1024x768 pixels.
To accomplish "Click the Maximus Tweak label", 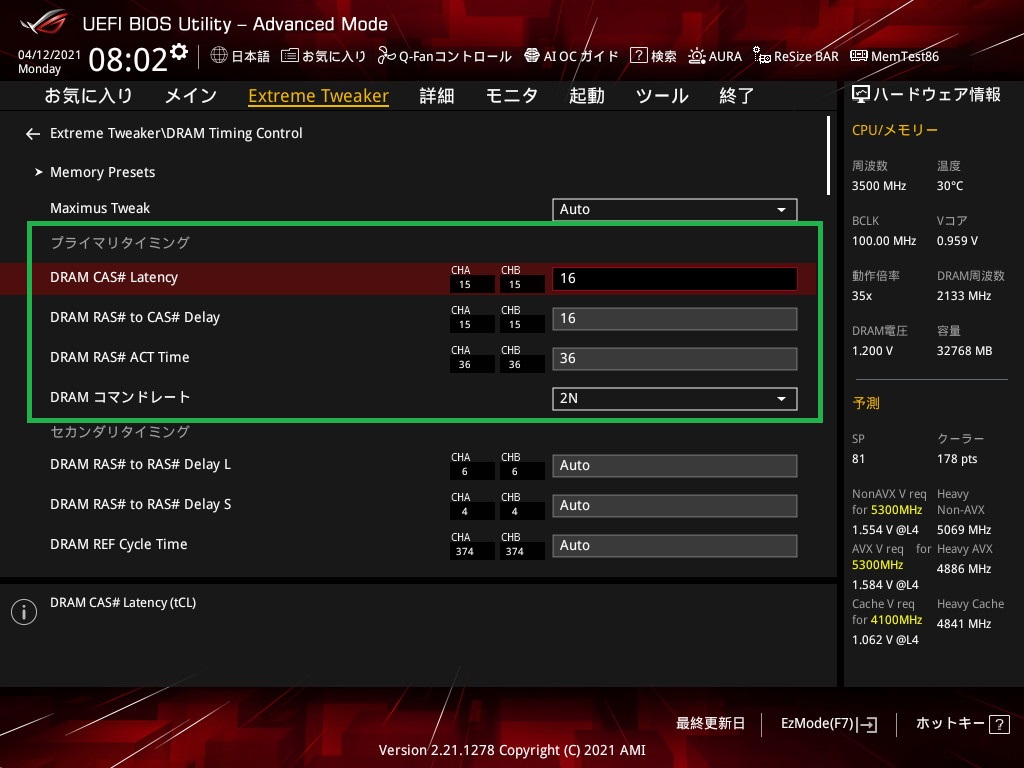I will coord(100,208).
